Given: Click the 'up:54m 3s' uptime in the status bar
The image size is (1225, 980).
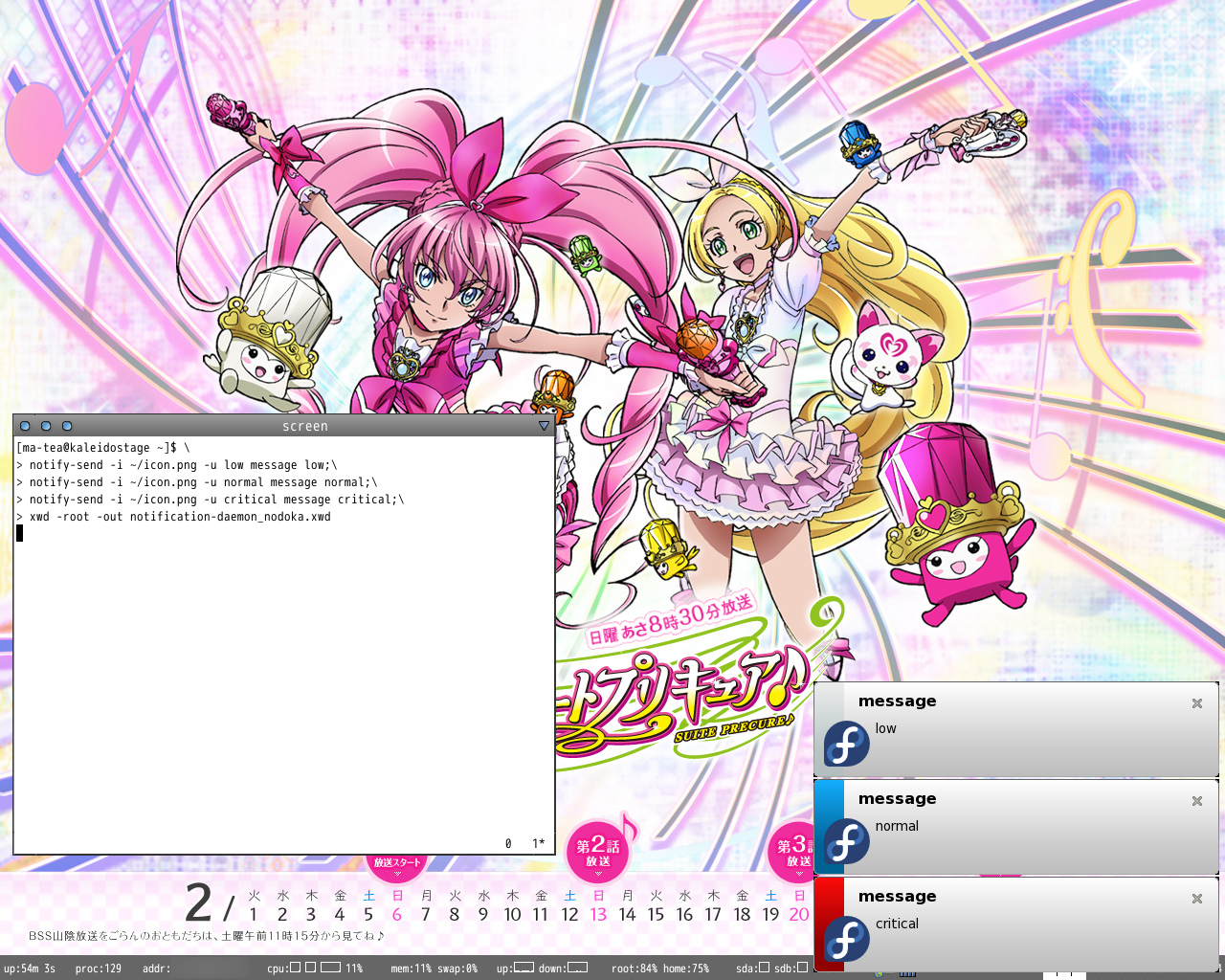Looking at the screenshot, I should [x=30, y=969].
